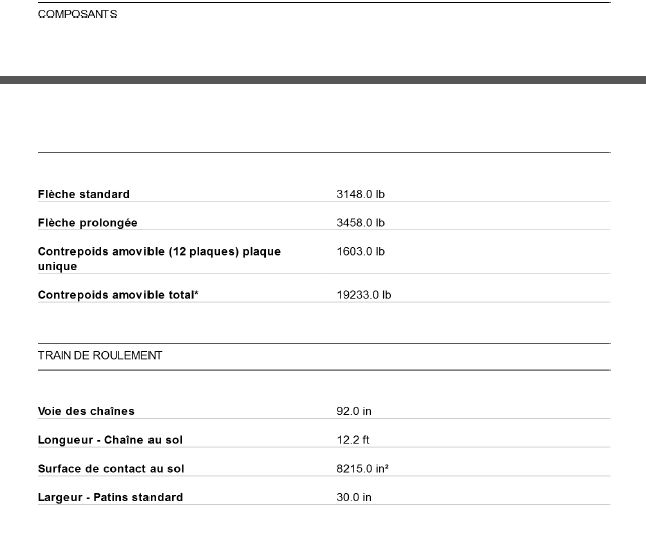Click the Longueur - Chaîne au sol label
The width and height of the screenshot is (646, 543).
tap(110, 440)
